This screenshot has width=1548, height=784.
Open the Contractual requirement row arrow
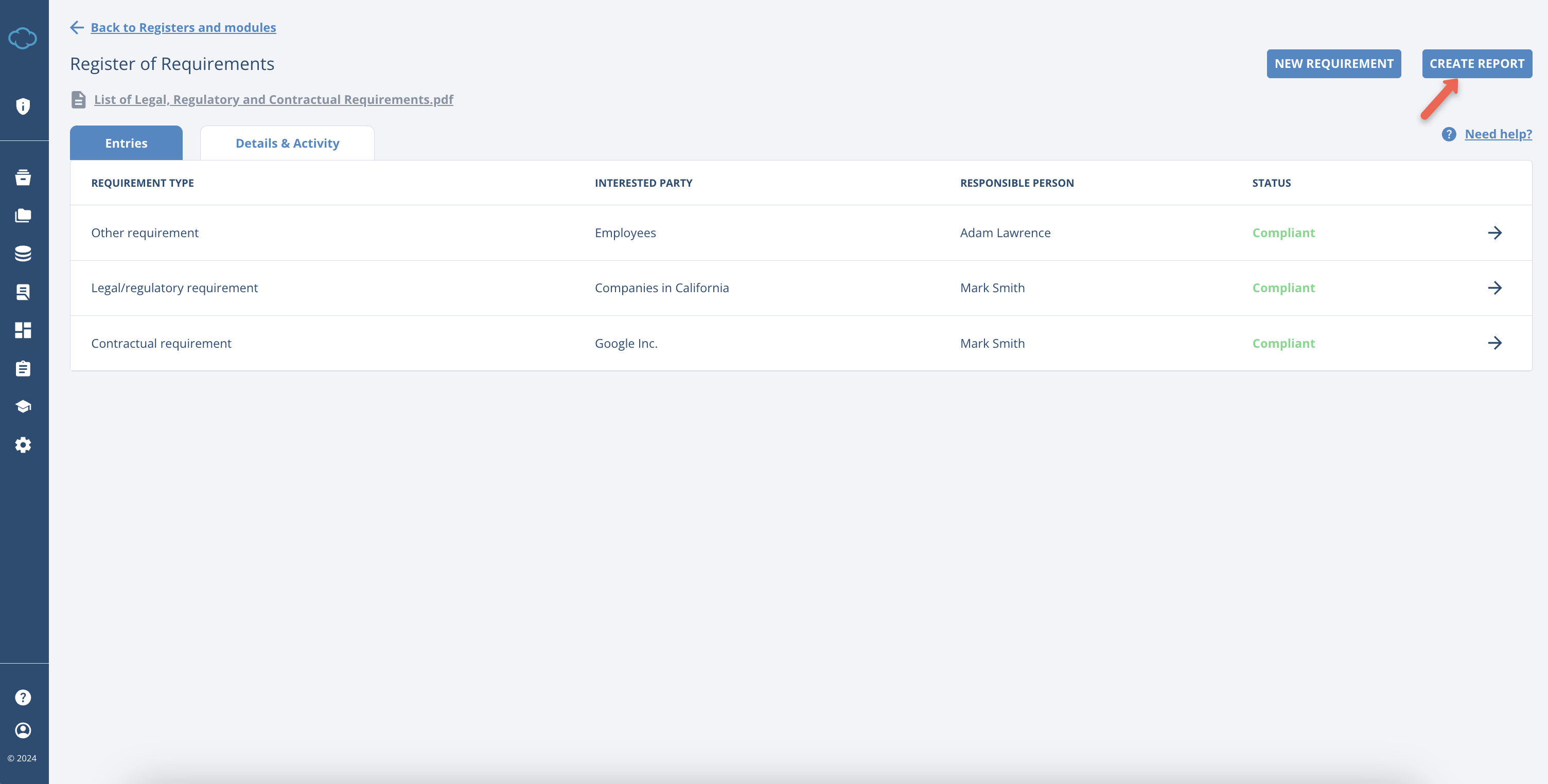coord(1494,343)
